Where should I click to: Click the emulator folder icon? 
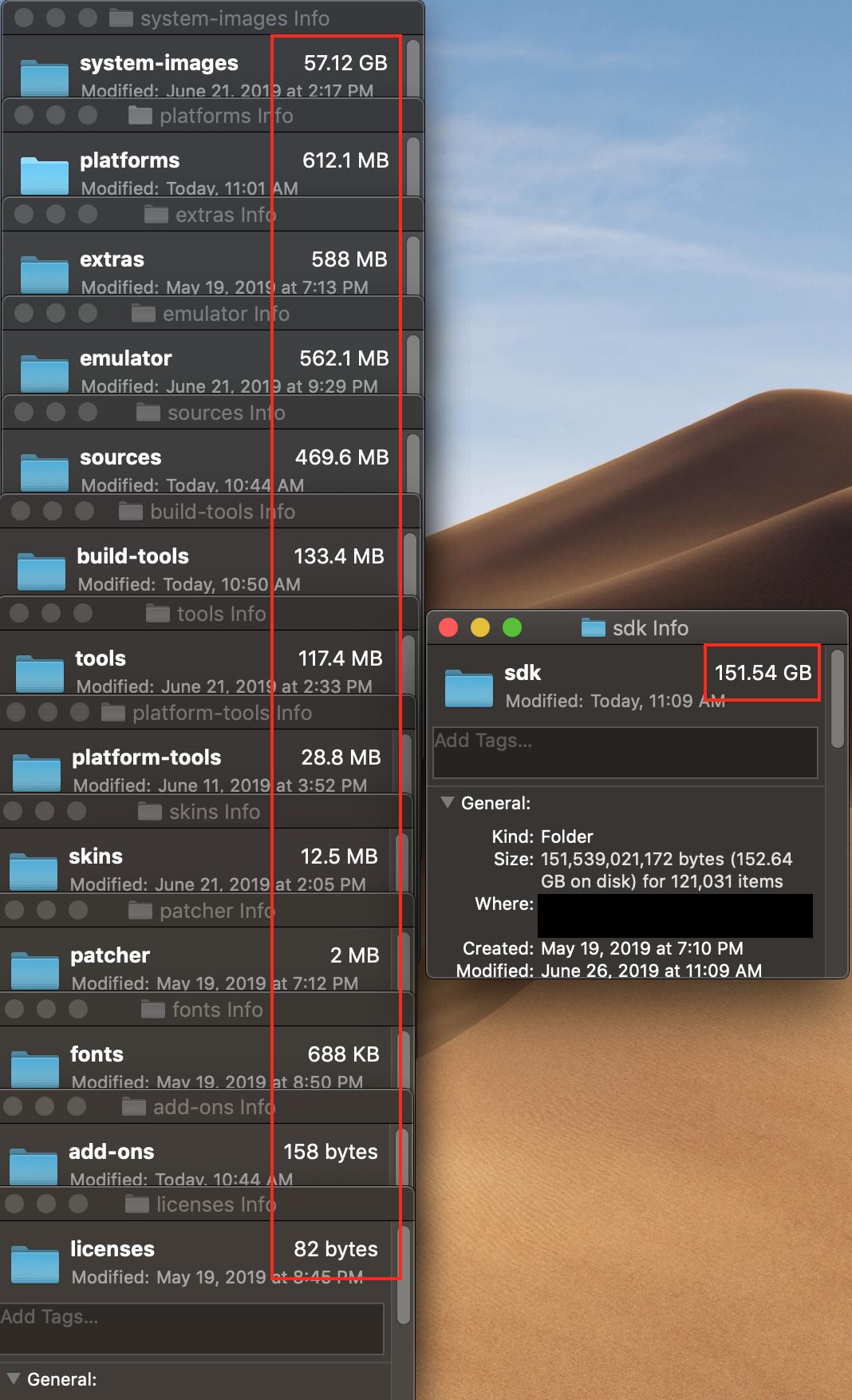point(45,374)
